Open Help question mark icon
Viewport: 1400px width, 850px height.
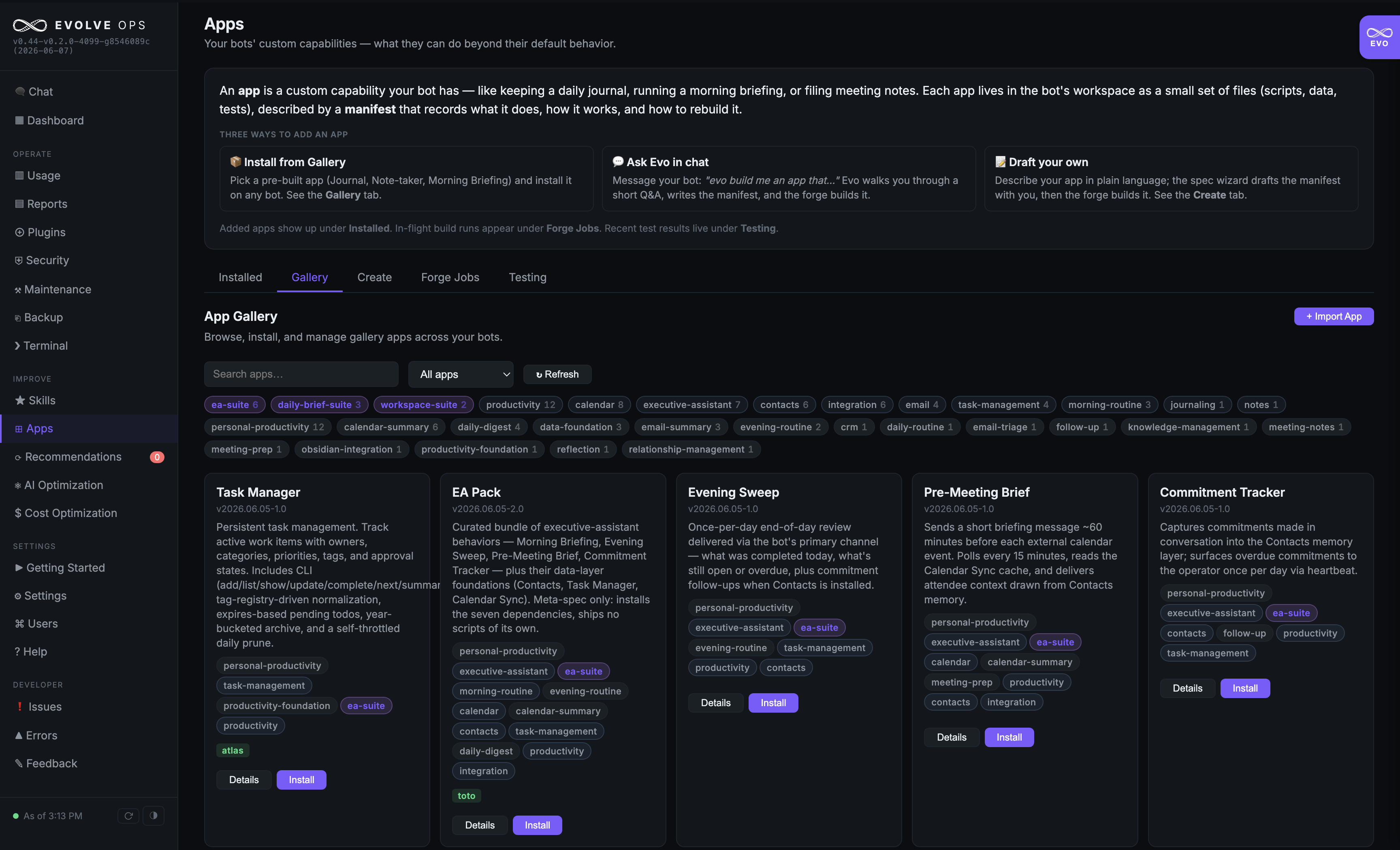[x=17, y=652]
